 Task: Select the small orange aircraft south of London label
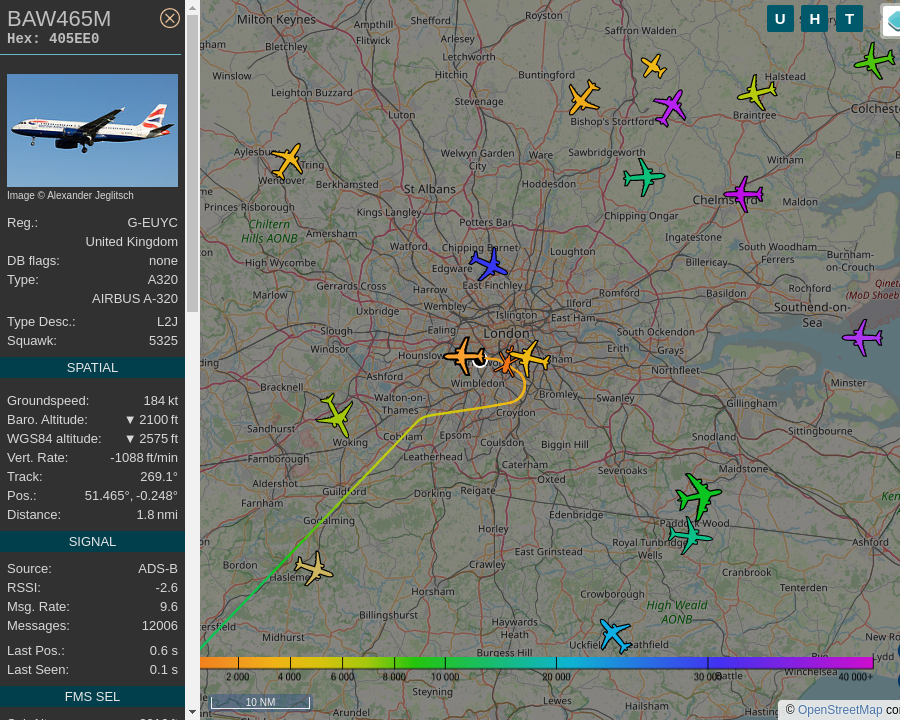click(506, 361)
